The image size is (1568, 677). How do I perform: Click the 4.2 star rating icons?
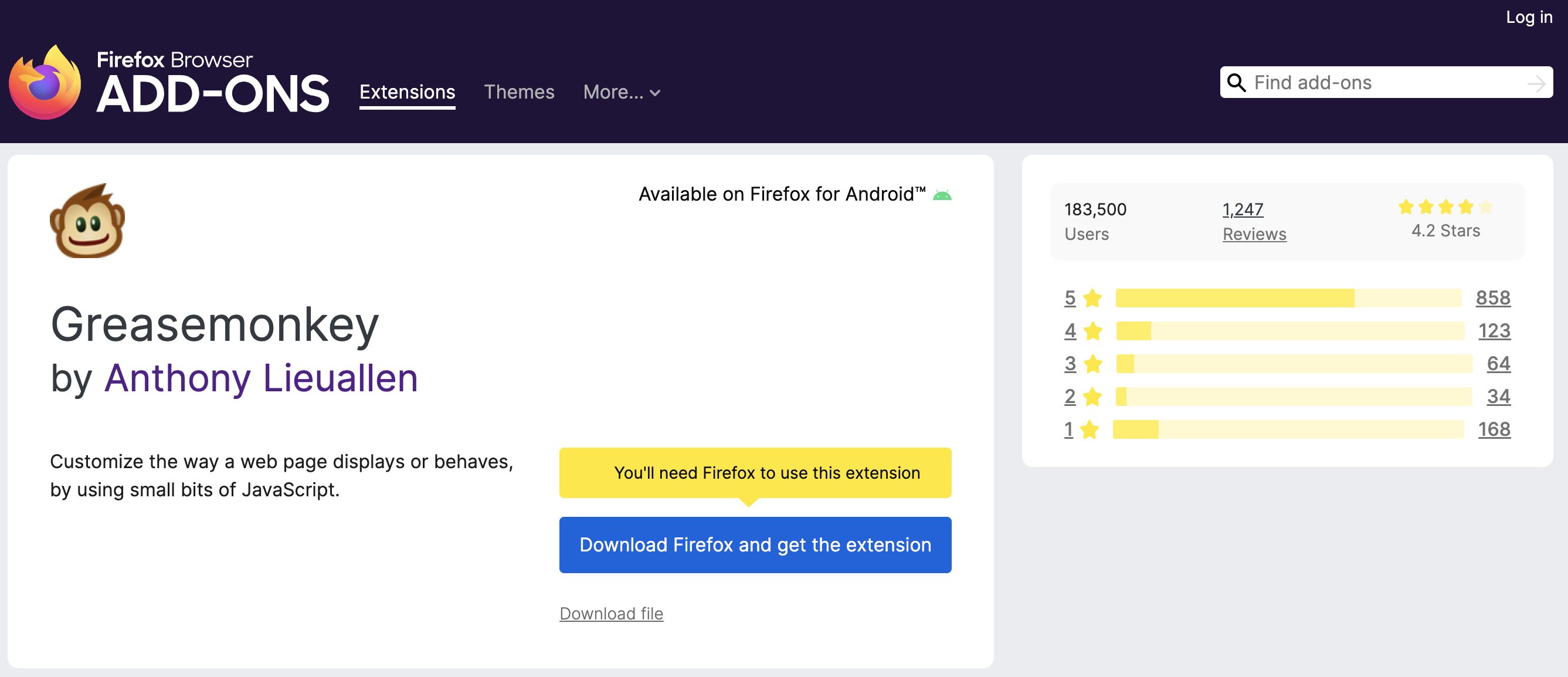(x=1445, y=208)
